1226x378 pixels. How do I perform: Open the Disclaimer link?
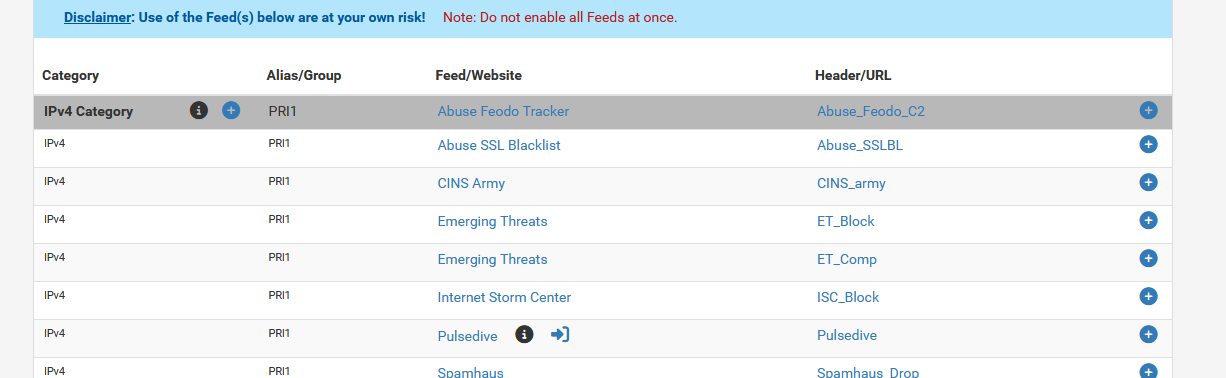point(97,17)
